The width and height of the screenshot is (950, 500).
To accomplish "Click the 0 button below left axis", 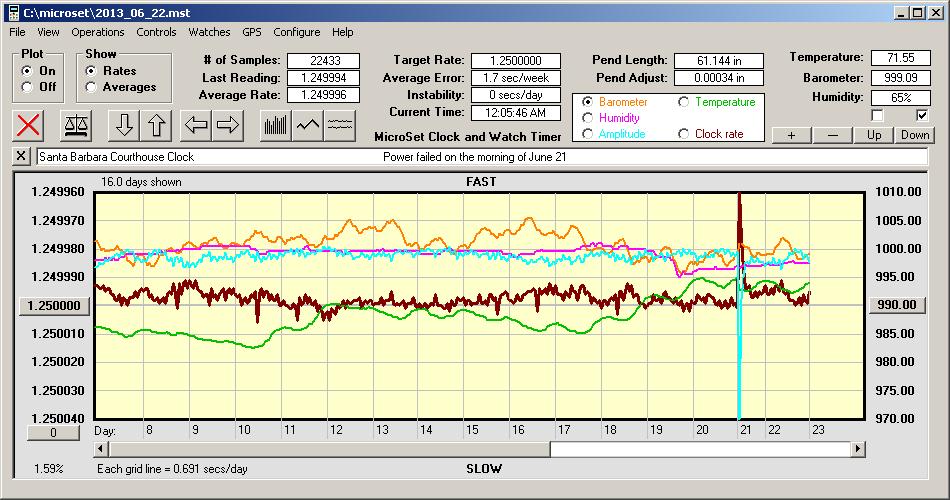I will pos(53,433).
